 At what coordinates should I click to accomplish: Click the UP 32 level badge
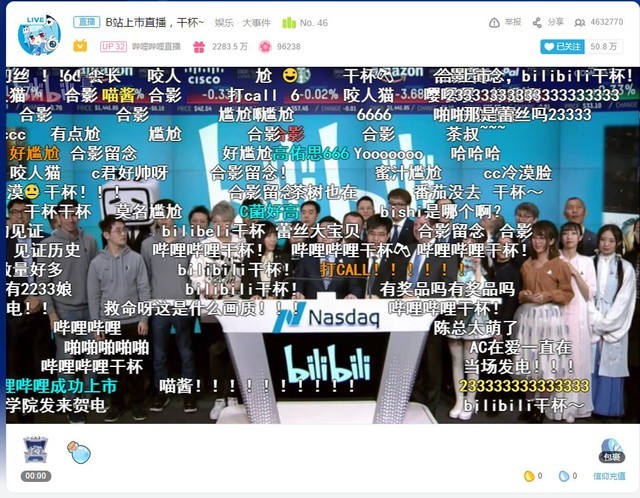pos(113,47)
